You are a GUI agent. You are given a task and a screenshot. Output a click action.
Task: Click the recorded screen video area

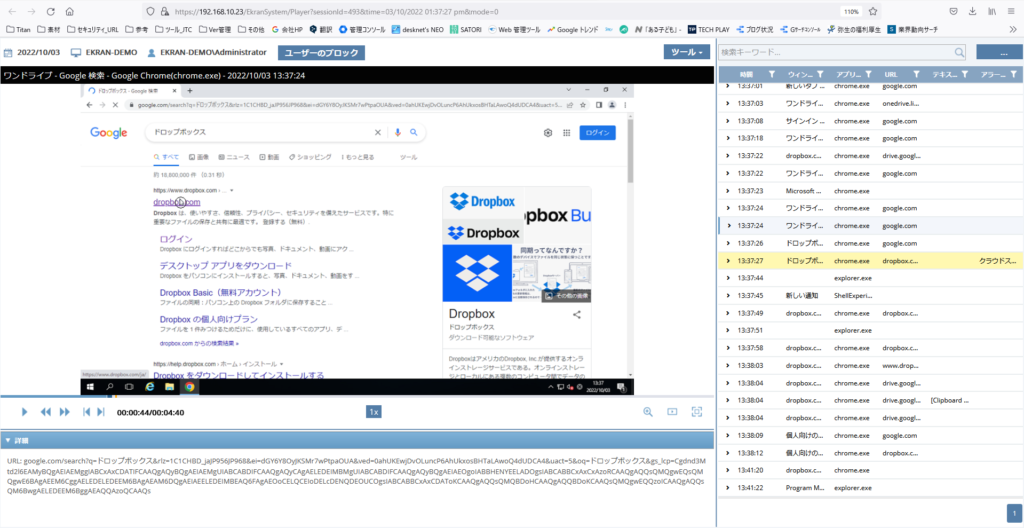click(357, 239)
